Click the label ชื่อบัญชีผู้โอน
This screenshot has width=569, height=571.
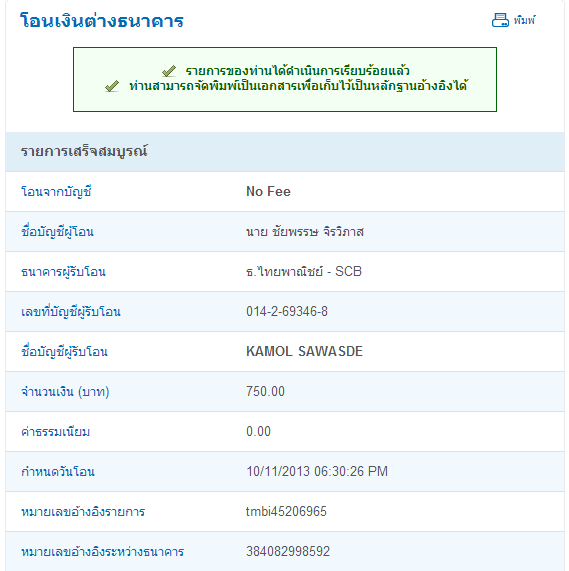coord(57,232)
